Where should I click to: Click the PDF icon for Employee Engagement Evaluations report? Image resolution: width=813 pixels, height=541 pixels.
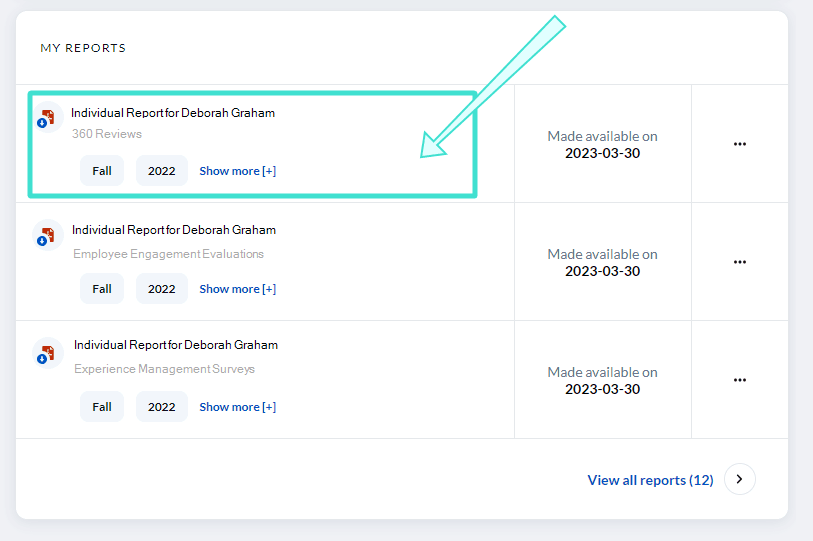click(x=46, y=235)
